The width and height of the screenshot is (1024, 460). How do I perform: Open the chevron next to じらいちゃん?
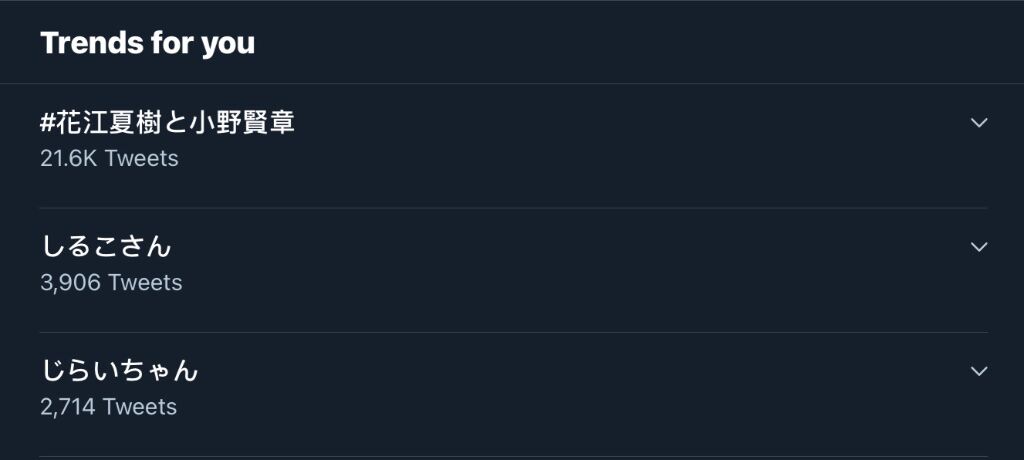pos(978,370)
